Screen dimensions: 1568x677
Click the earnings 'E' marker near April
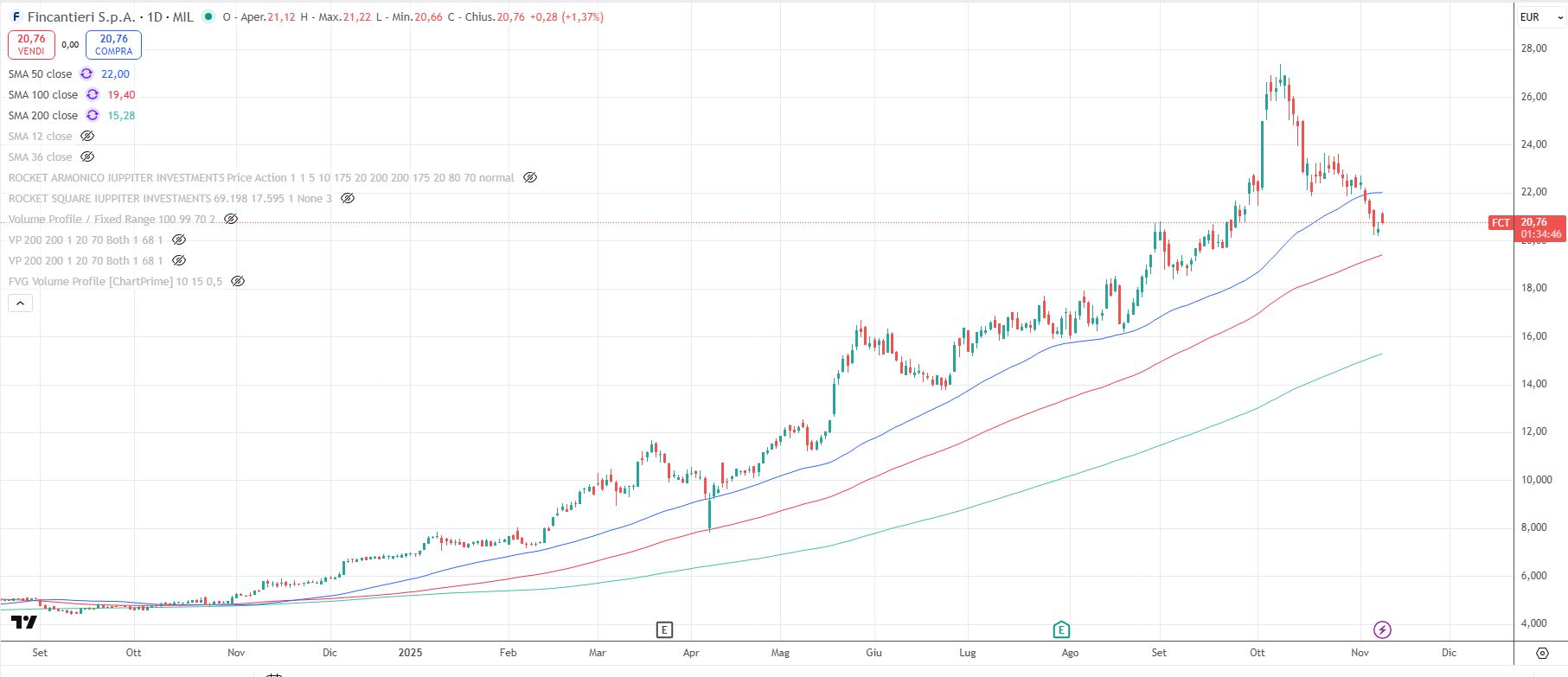click(664, 629)
